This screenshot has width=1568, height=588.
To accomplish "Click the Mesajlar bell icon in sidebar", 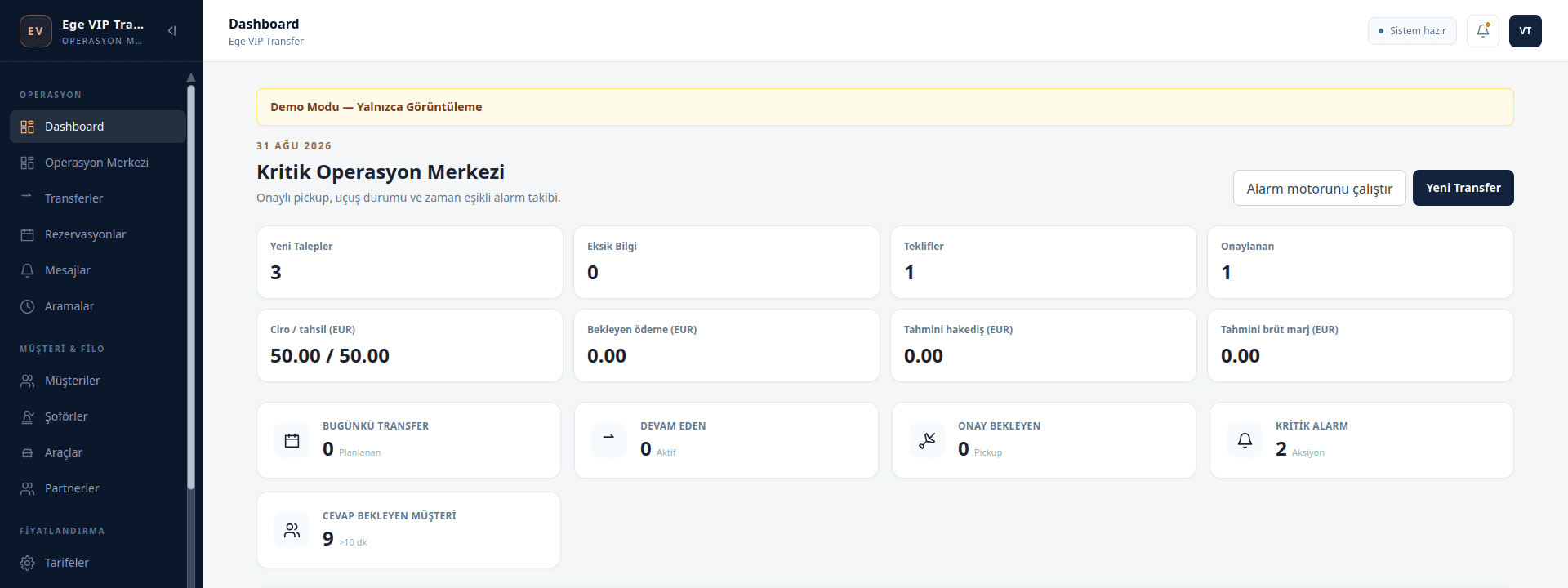I will [x=27, y=270].
